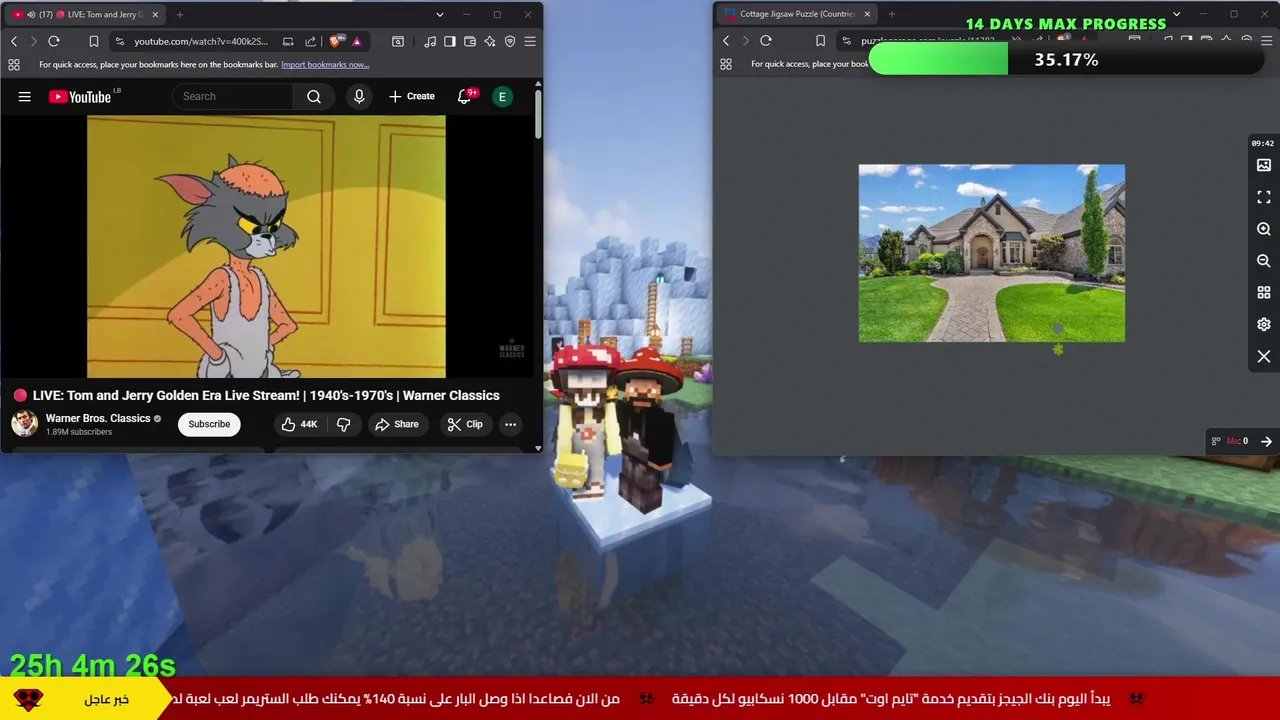1280x720 pixels.
Task: Show puzzle preview image icon
Action: pos(1264,165)
